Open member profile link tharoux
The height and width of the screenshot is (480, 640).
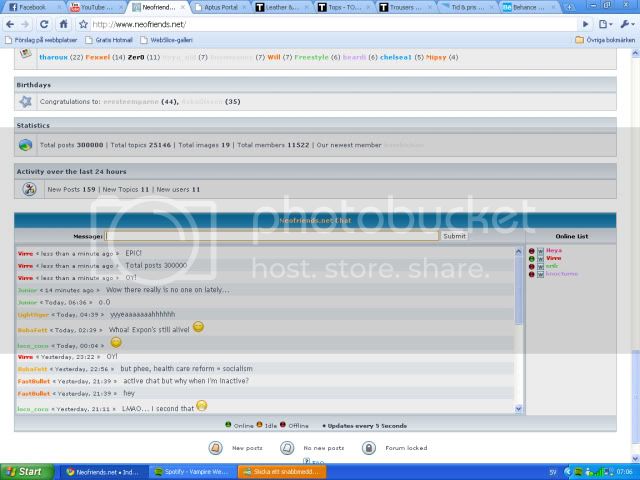point(54,57)
